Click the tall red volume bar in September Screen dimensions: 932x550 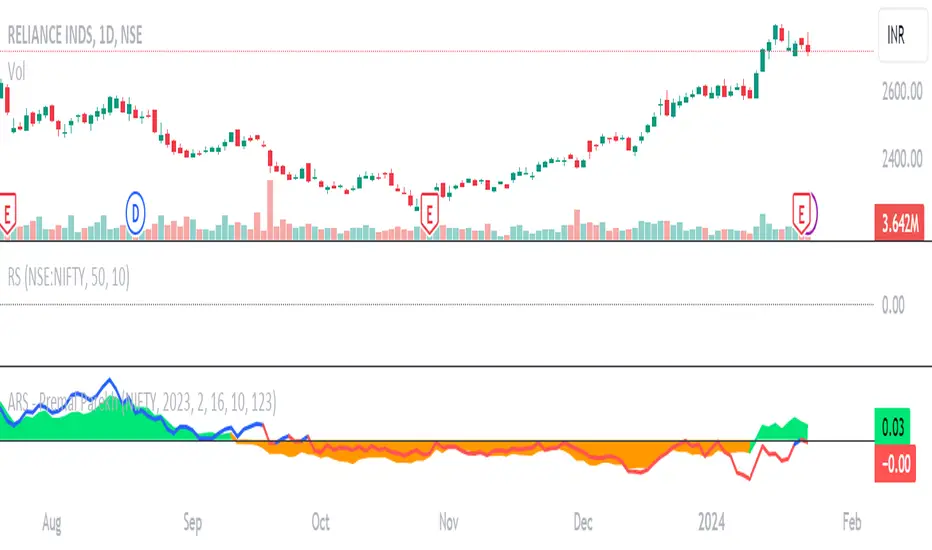click(x=270, y=210)
